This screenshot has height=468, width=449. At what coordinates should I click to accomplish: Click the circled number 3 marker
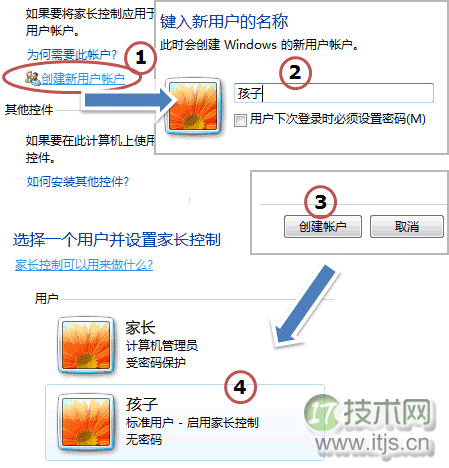(x=320, y=202)
